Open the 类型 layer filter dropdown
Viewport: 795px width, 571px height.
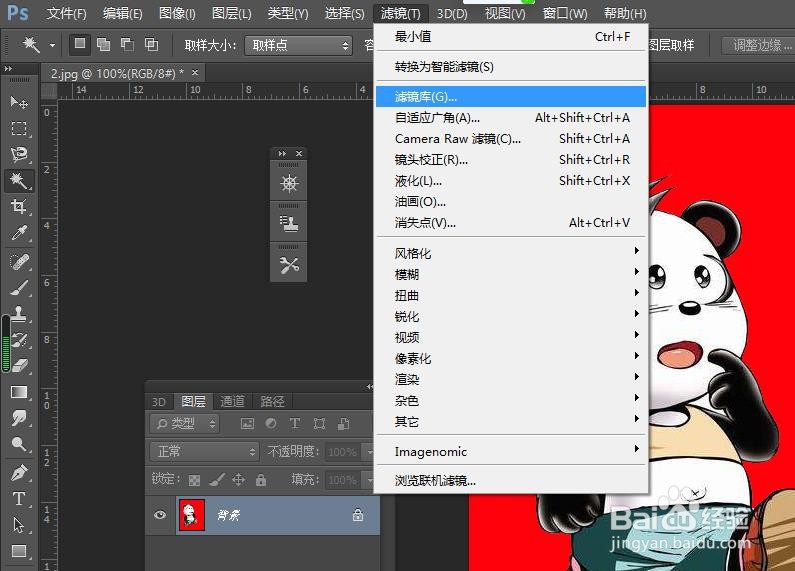(x=185, y=423)
